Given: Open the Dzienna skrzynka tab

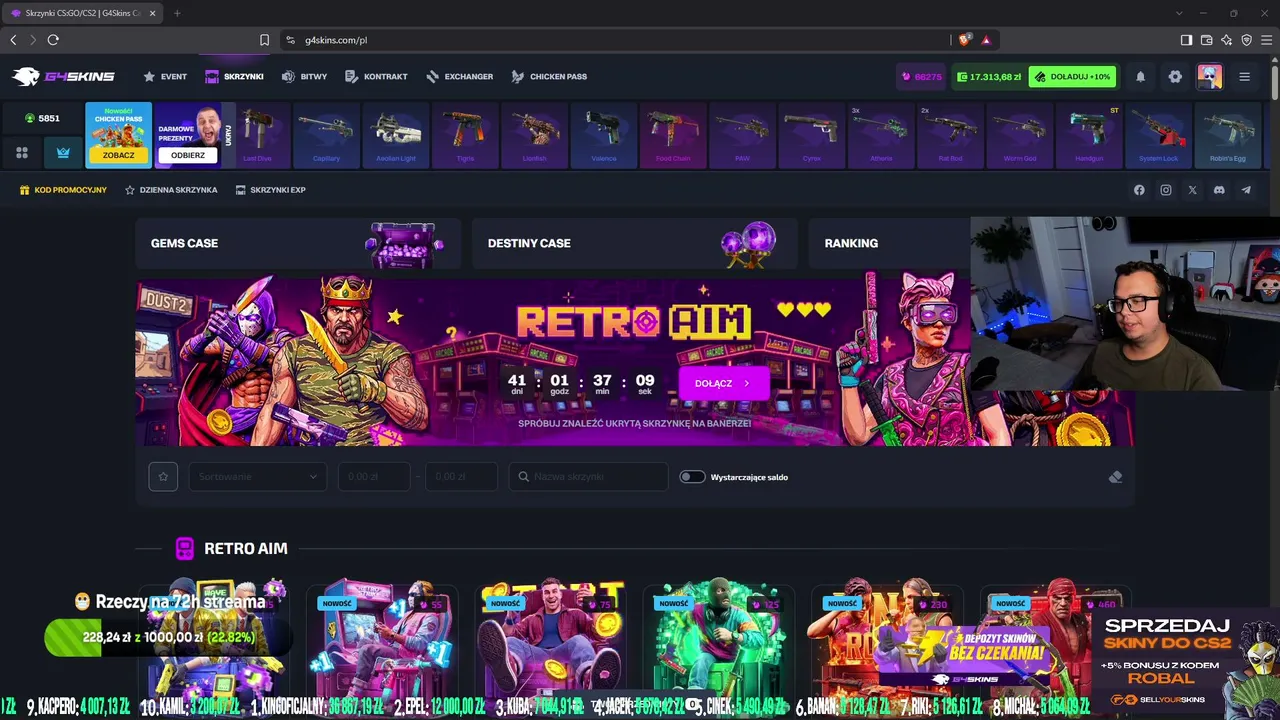Looking at the screenshot, I should coord(171,190).
